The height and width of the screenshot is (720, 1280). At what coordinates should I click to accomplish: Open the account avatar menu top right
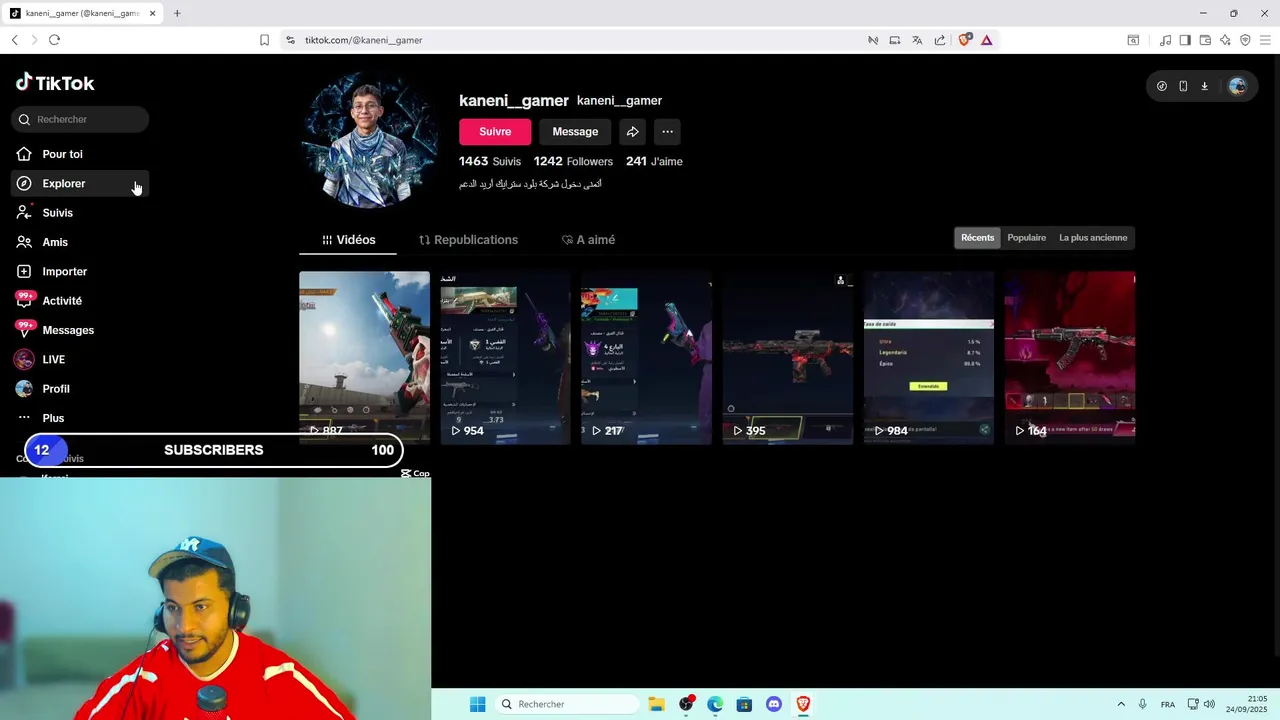[x=1237, y=86]
